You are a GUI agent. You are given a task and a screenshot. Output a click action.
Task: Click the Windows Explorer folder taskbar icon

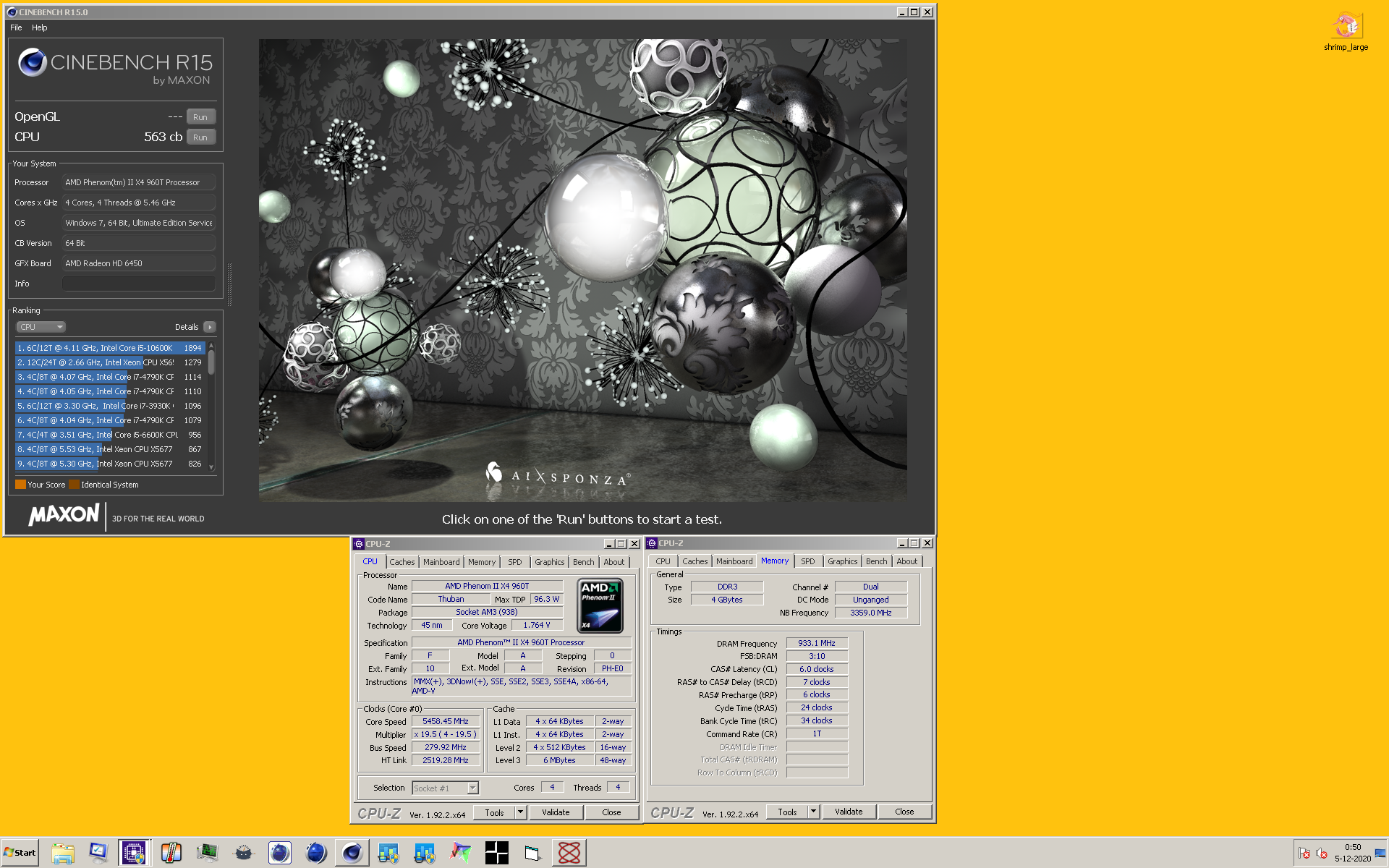[63, 853]
